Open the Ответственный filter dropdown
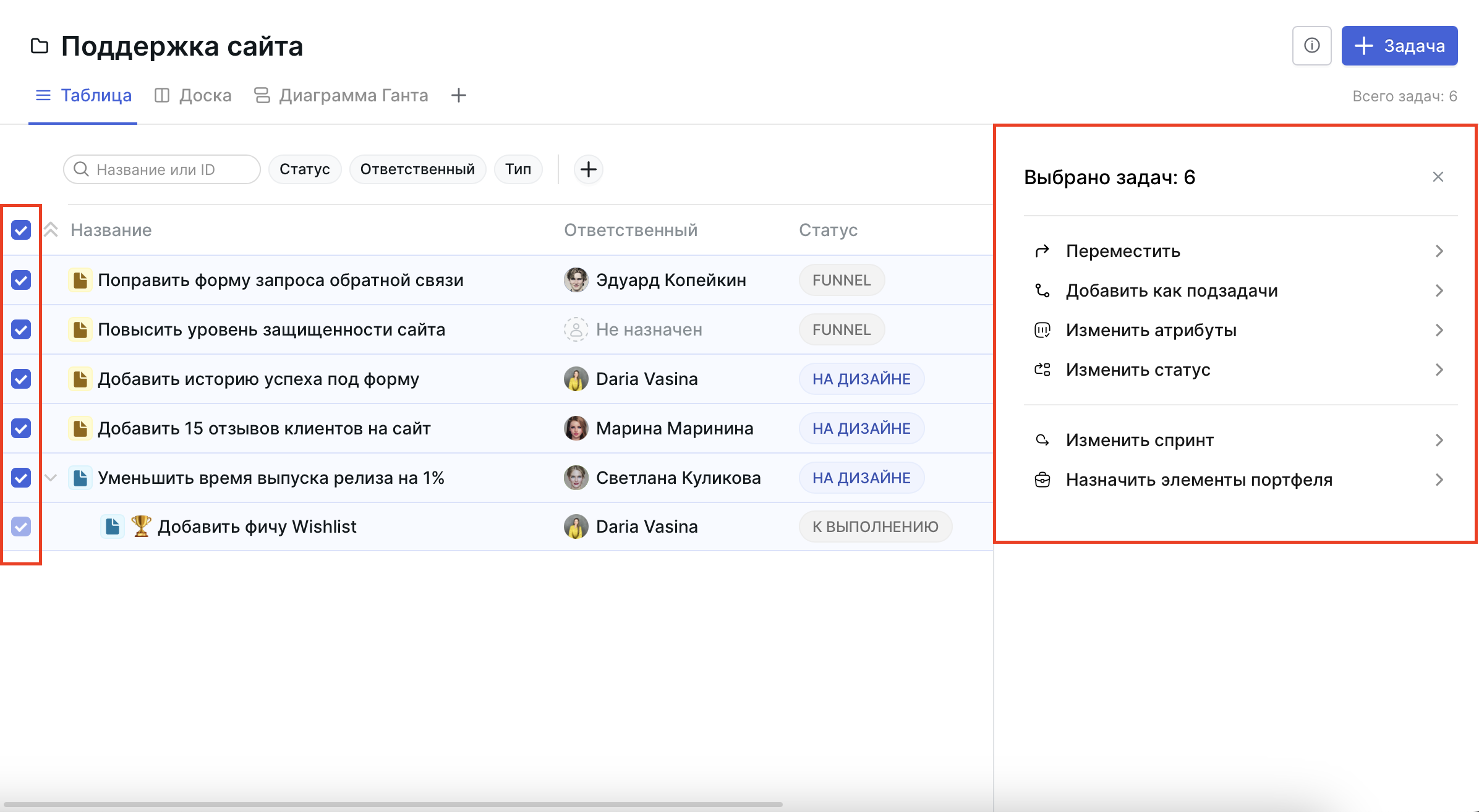Viewport: 1479px width, 812px height. point(417,169)
